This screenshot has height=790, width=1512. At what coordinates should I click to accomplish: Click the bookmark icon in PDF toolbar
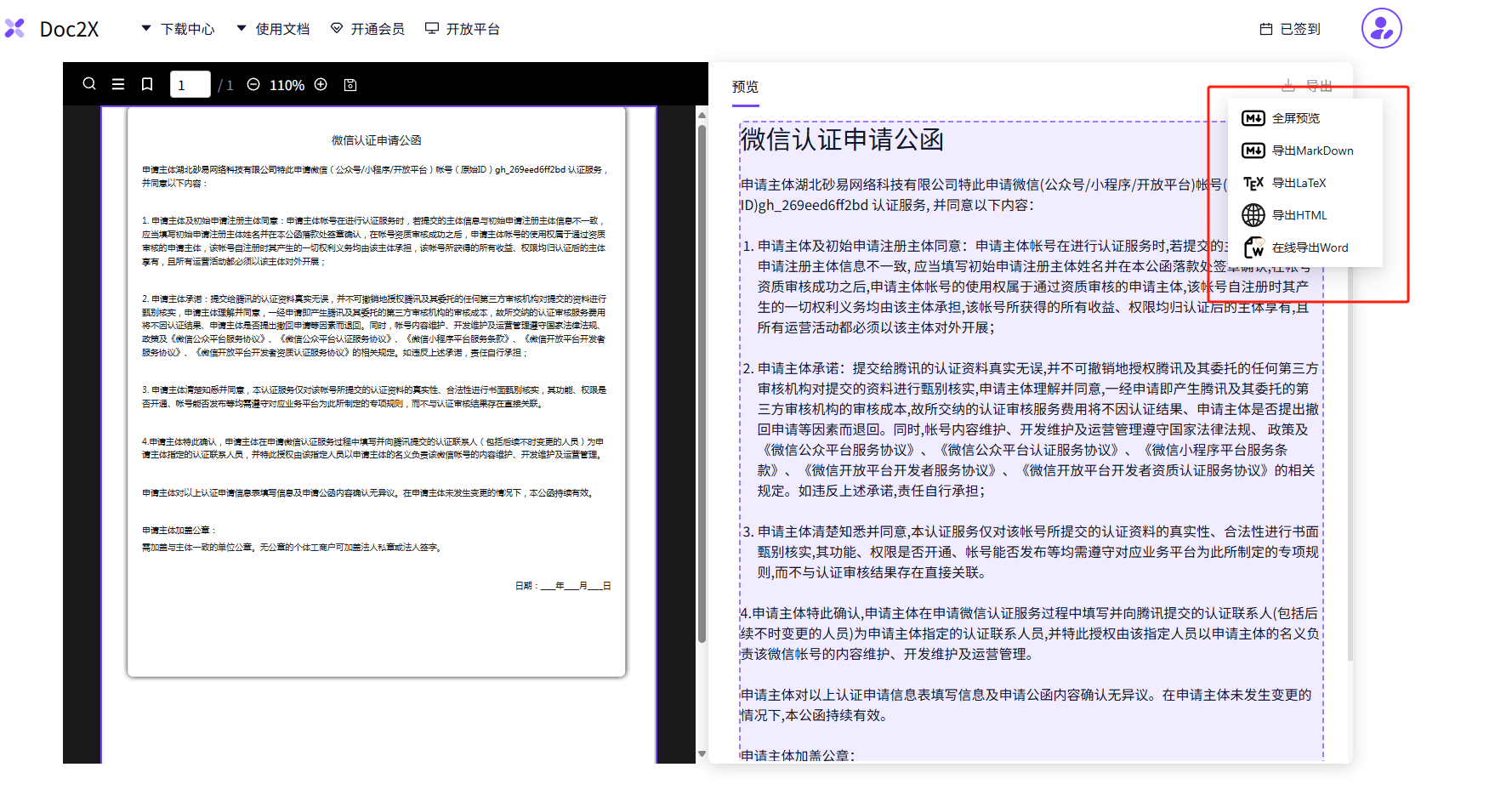click(147, 84)
